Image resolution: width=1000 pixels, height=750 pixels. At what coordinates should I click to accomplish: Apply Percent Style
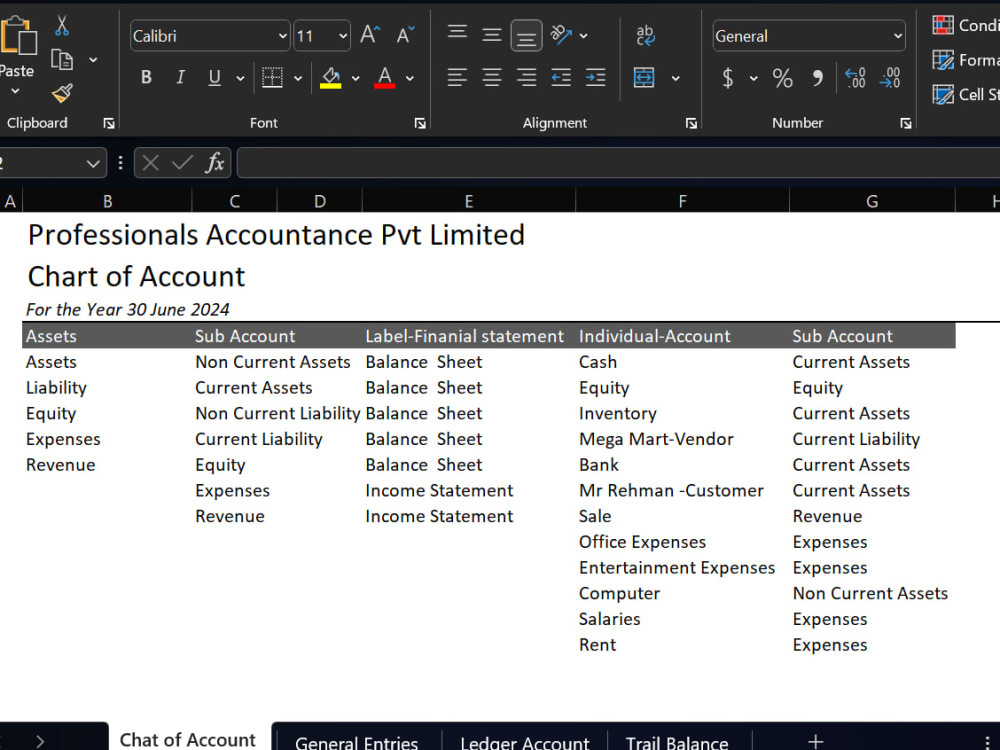coord(783,78)
